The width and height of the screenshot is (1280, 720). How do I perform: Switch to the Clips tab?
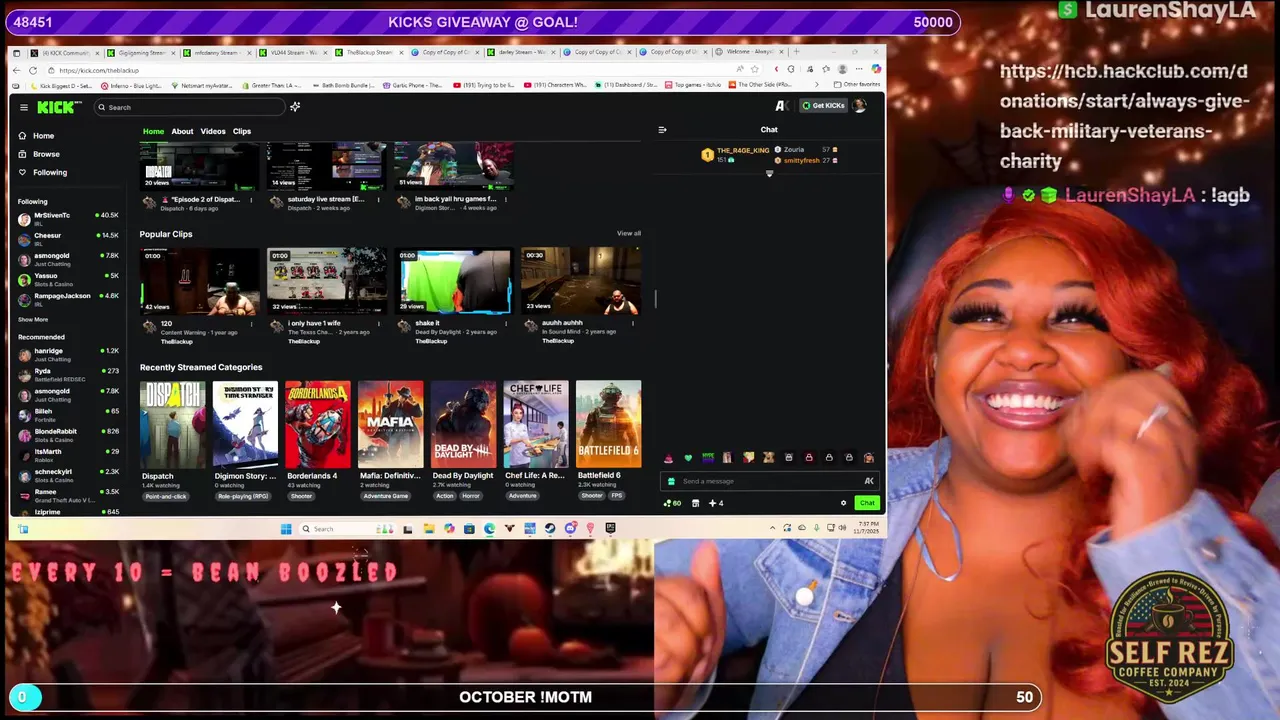pos(242,131)
